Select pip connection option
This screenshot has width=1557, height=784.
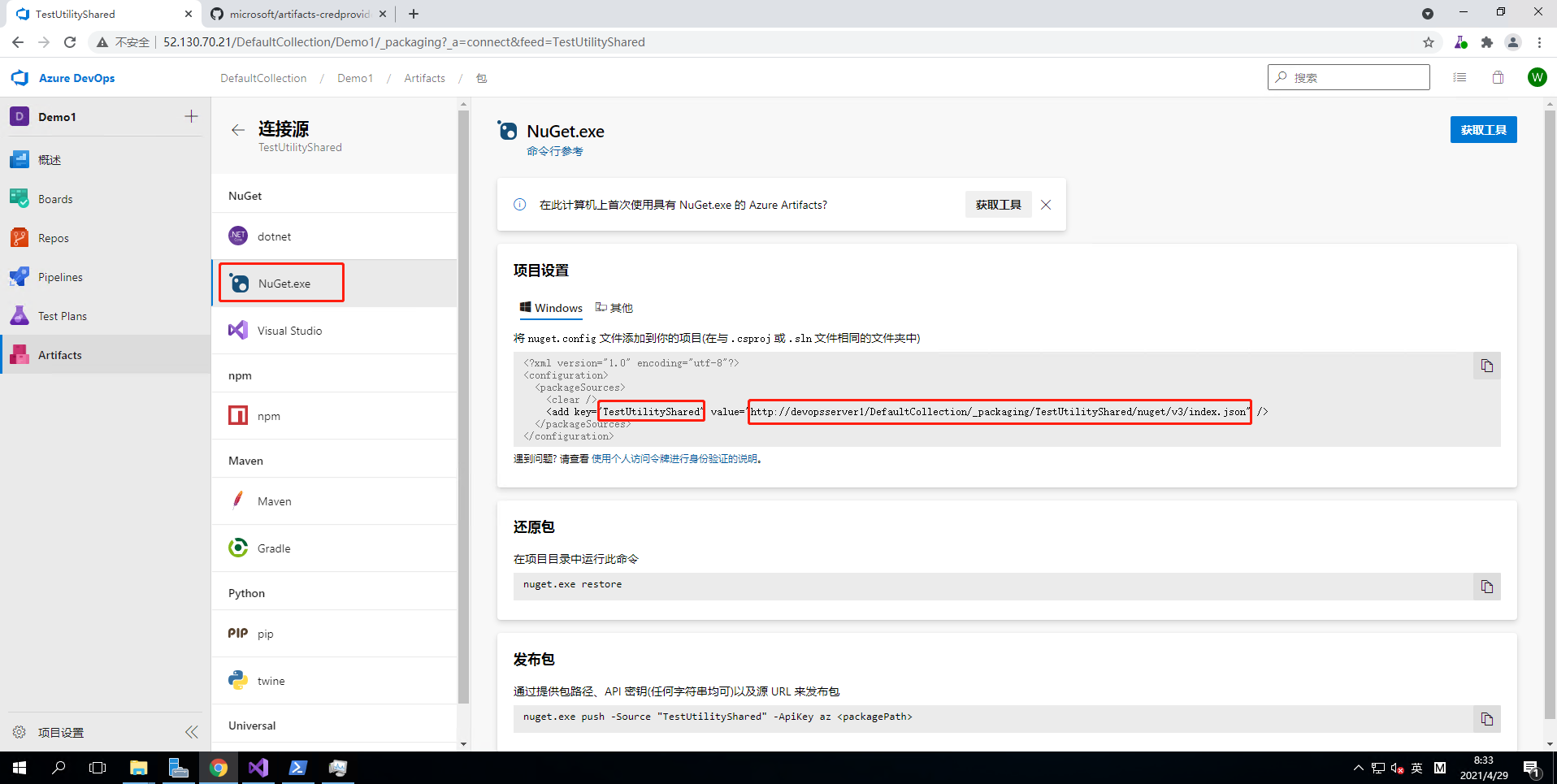[334, 634]
